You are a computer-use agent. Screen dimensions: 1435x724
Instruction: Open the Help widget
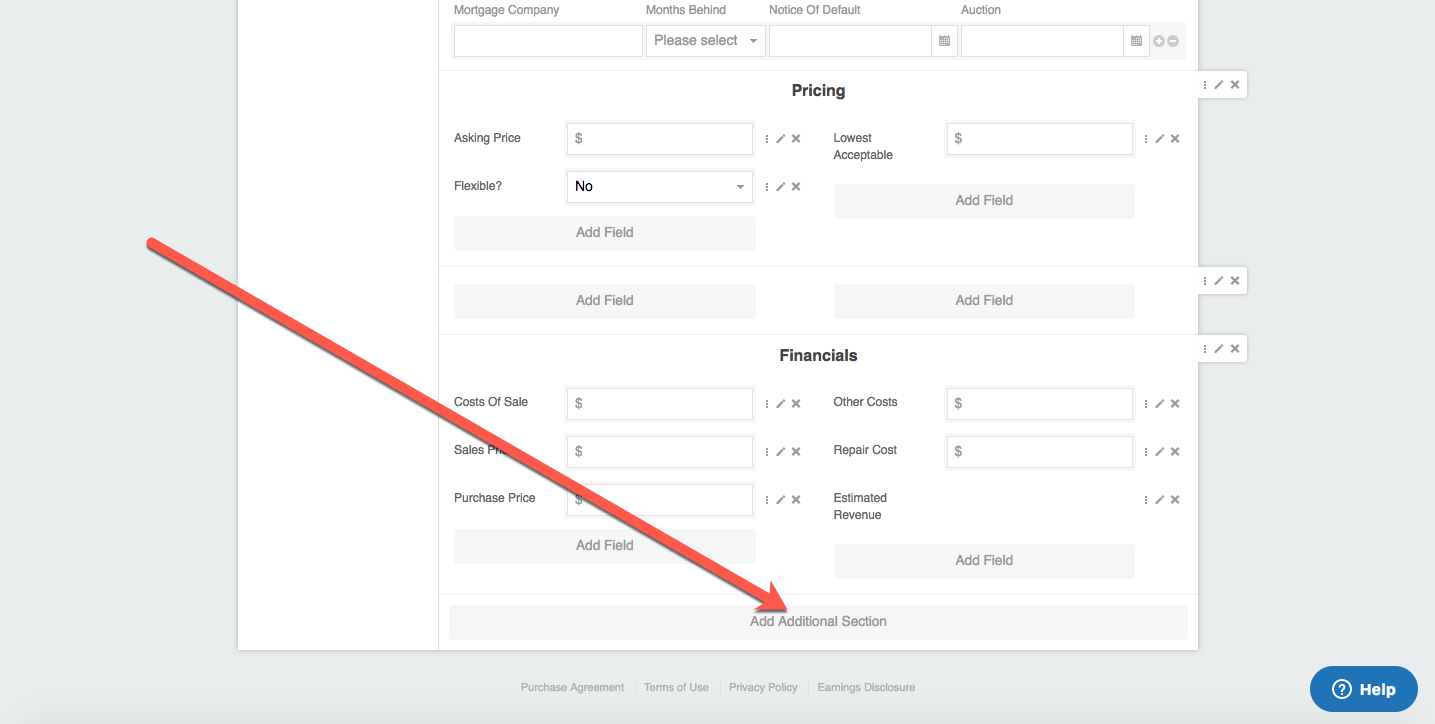coord(1363,689)
